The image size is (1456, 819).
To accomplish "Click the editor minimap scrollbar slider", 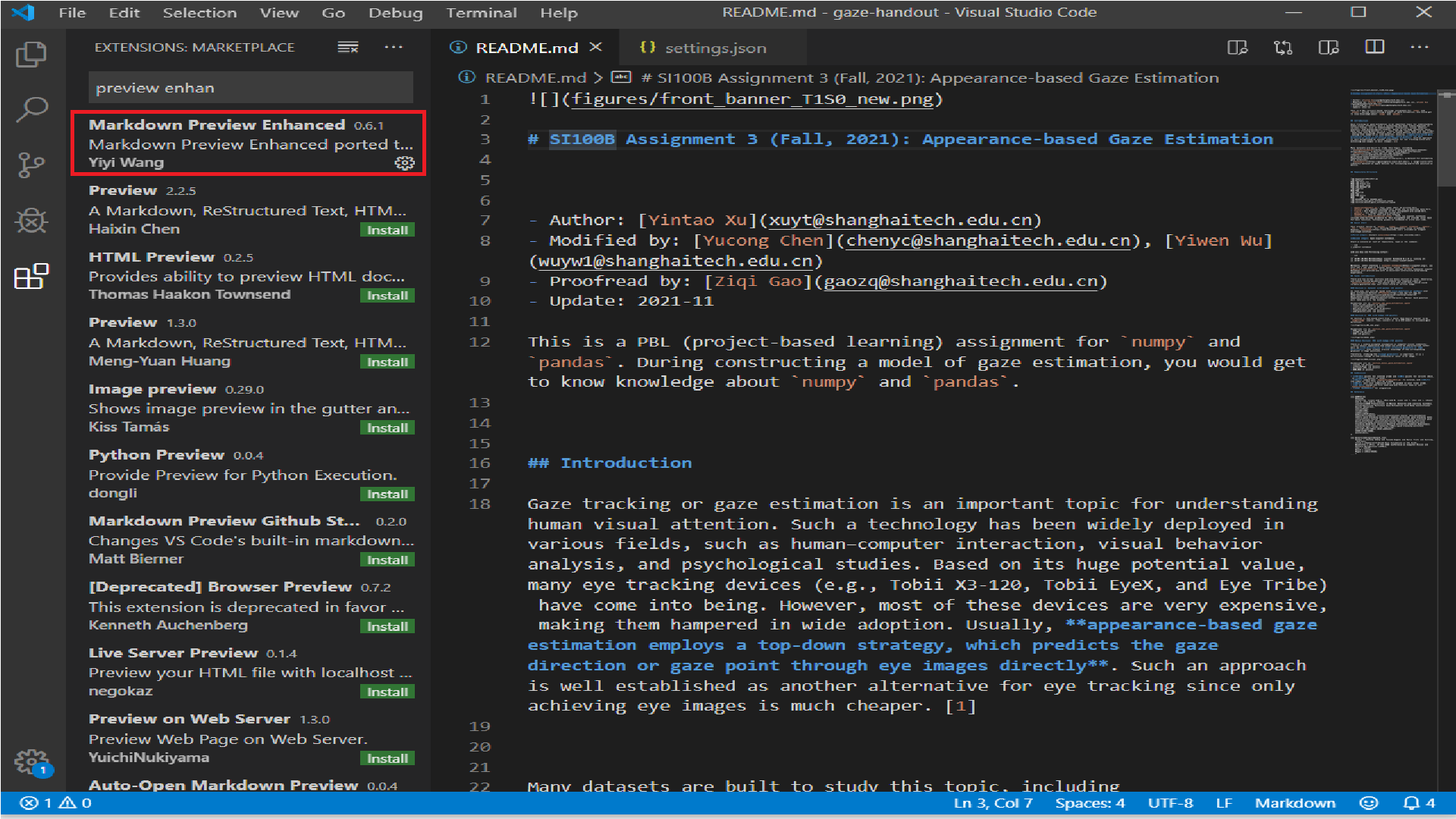I will (1446, 138).
